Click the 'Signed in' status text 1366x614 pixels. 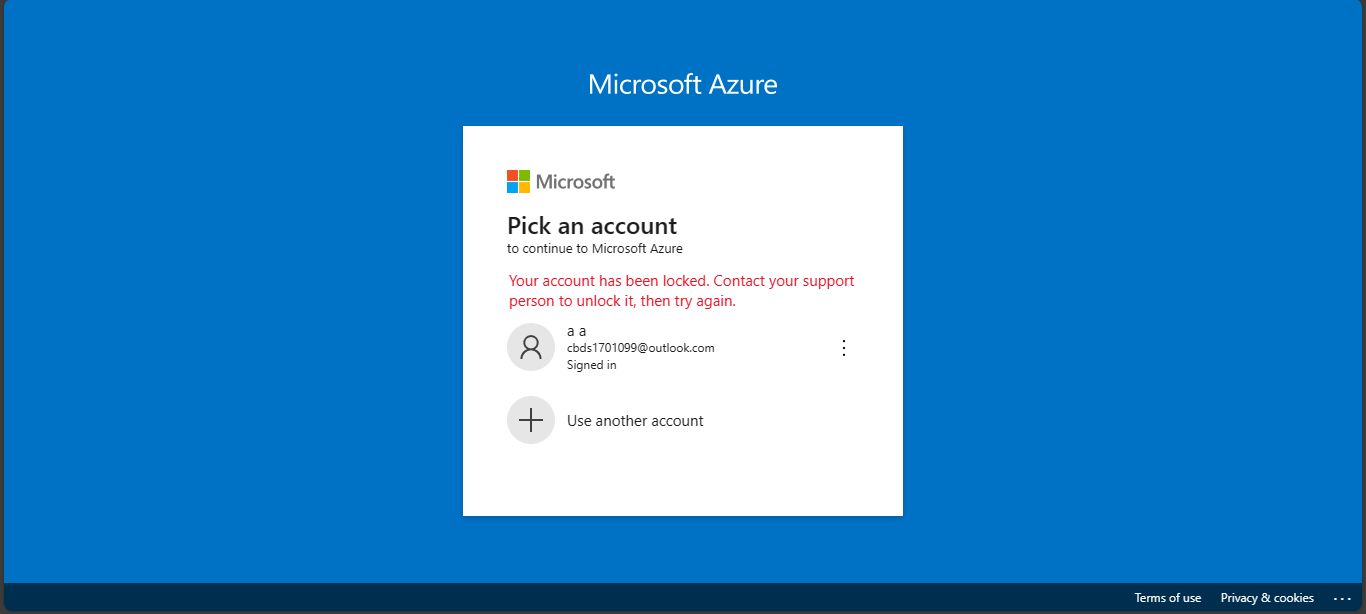coord(591,365)
